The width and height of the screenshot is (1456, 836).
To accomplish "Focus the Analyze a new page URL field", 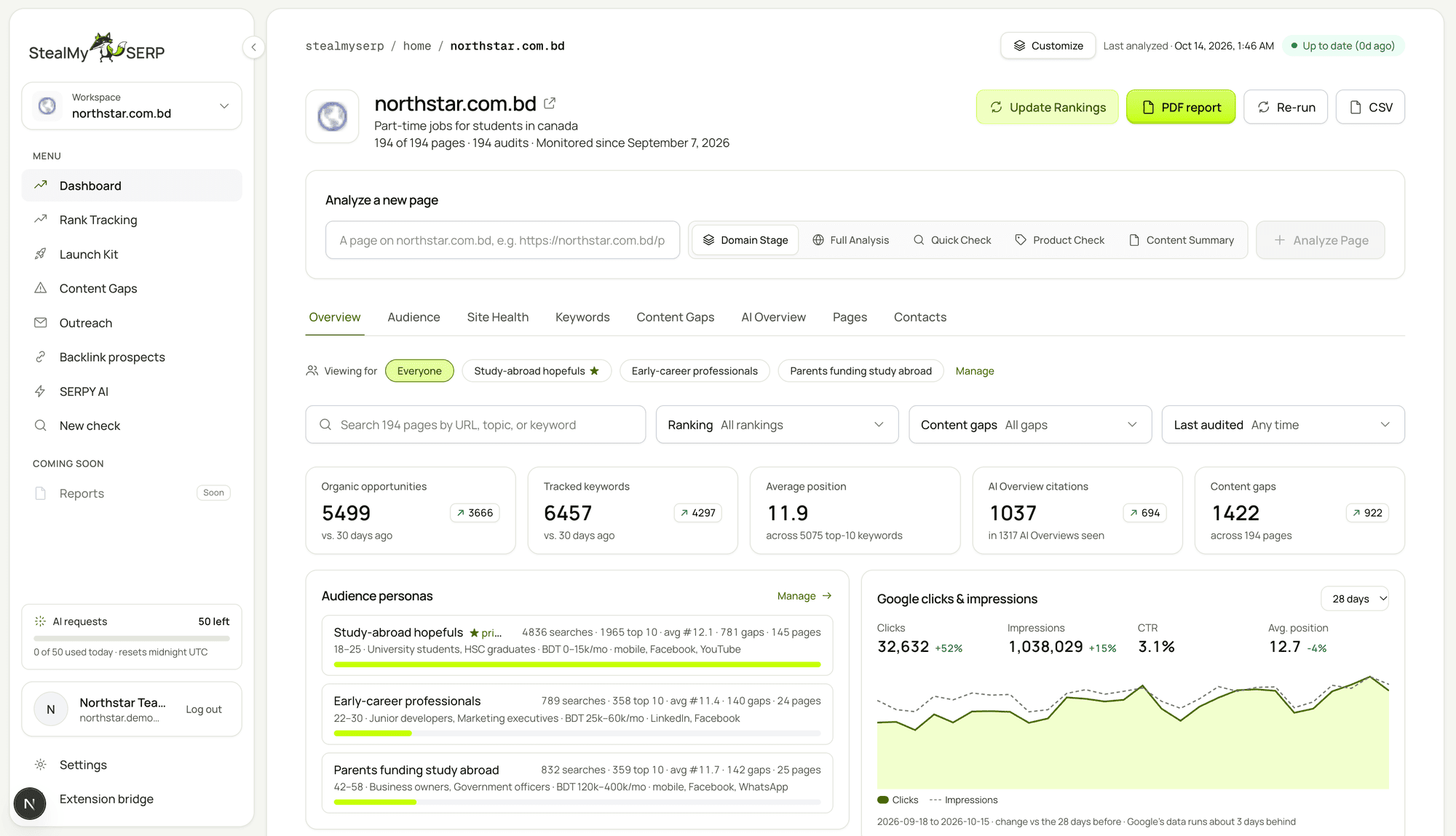I will [x=502, y=240].
